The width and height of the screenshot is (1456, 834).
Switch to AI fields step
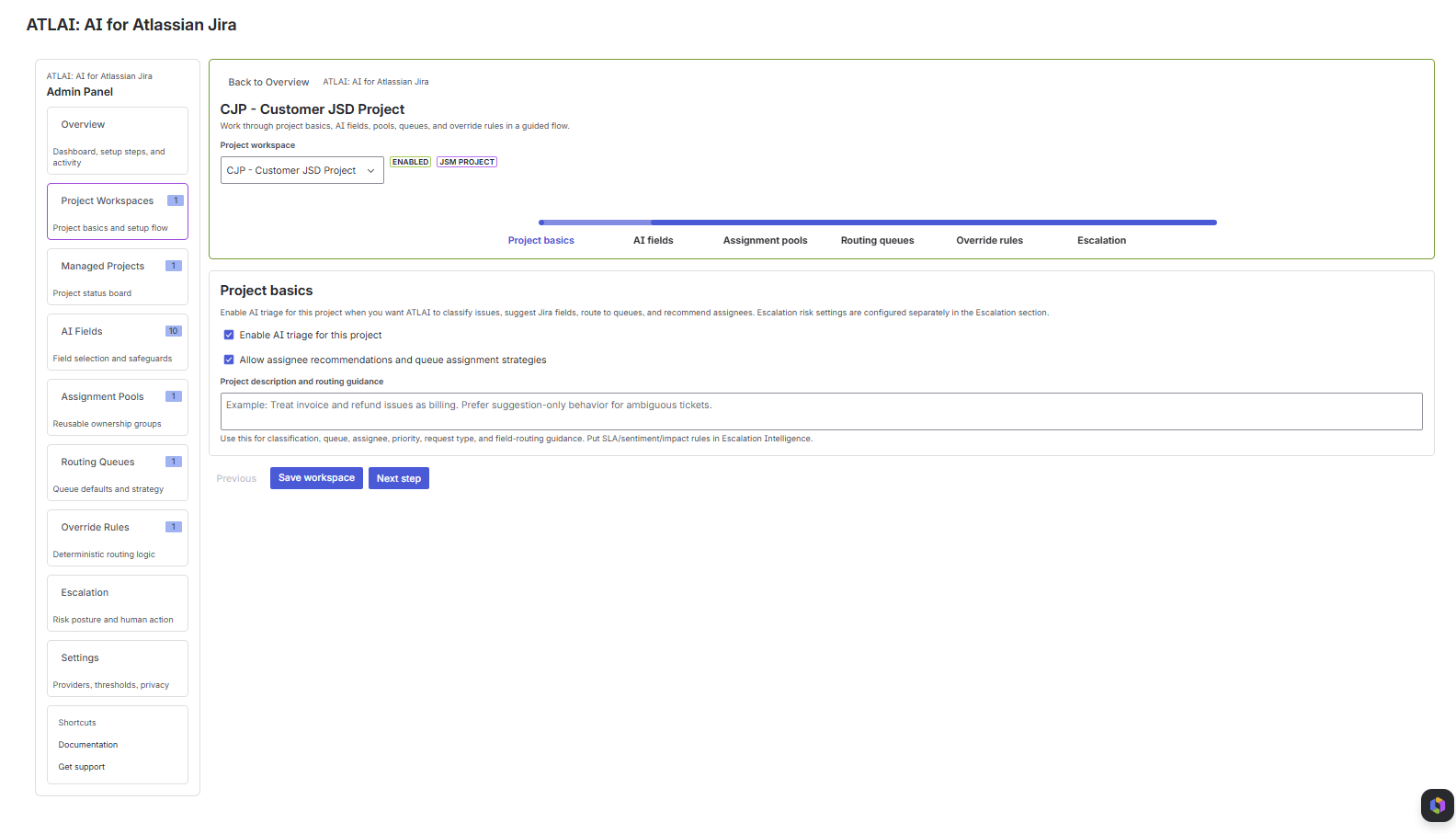pos(653,240)
